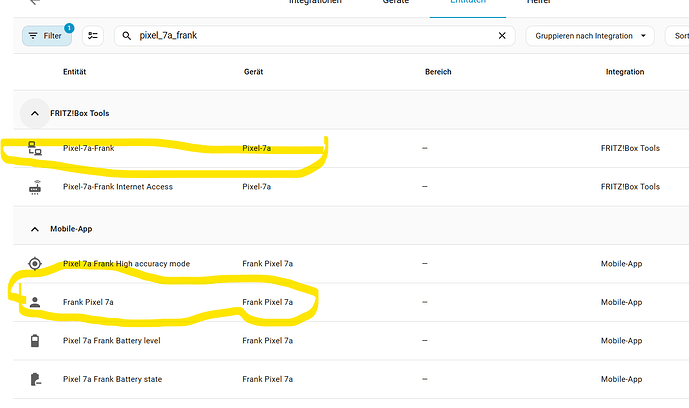Open Gruppieren nach Integration dropdown
This screenshot has height=408, width=689.
pyautogui.click(x=590, y=36)
